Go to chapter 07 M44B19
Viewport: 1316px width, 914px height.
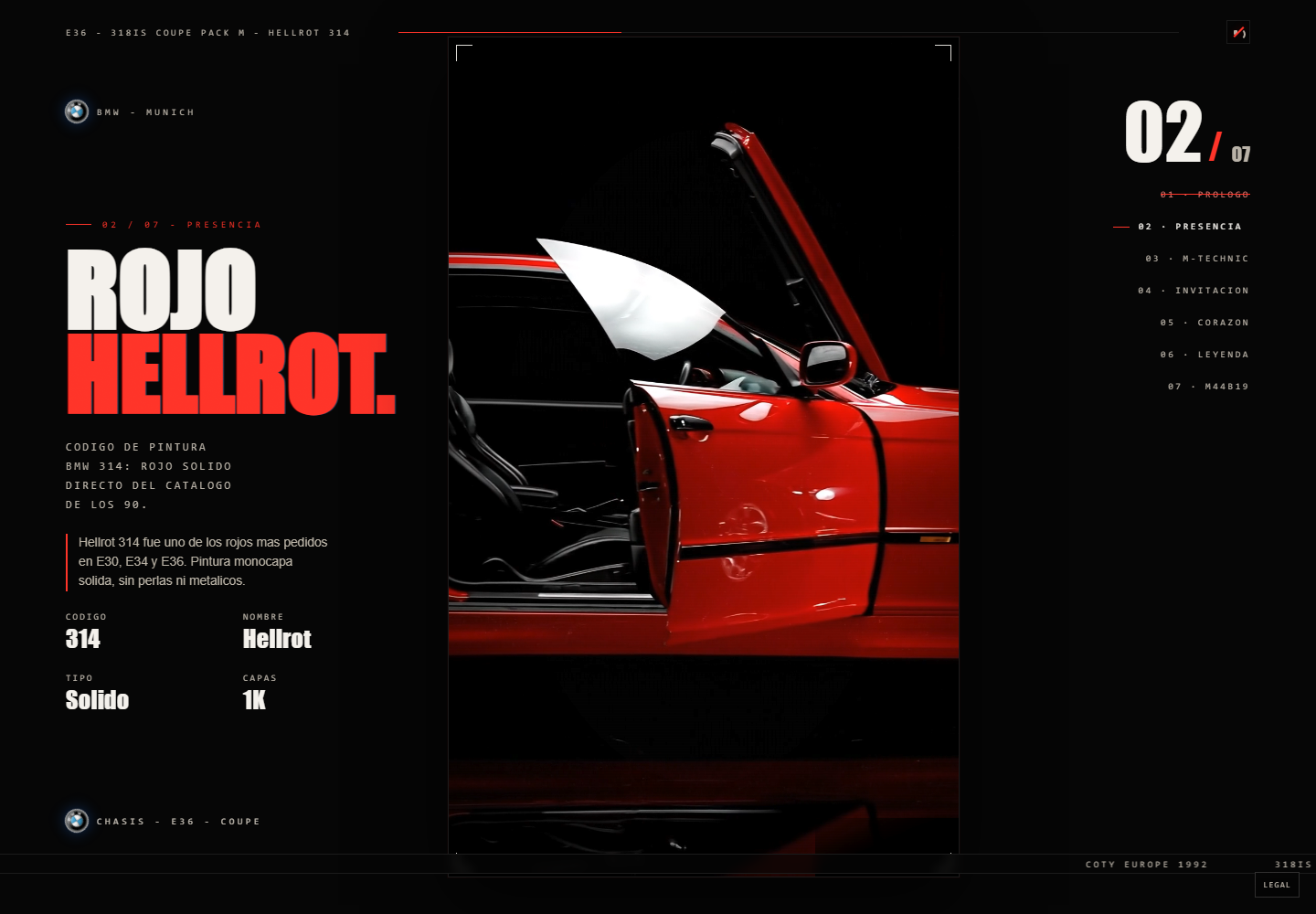pyautogui.click(x=1208, y=387)
